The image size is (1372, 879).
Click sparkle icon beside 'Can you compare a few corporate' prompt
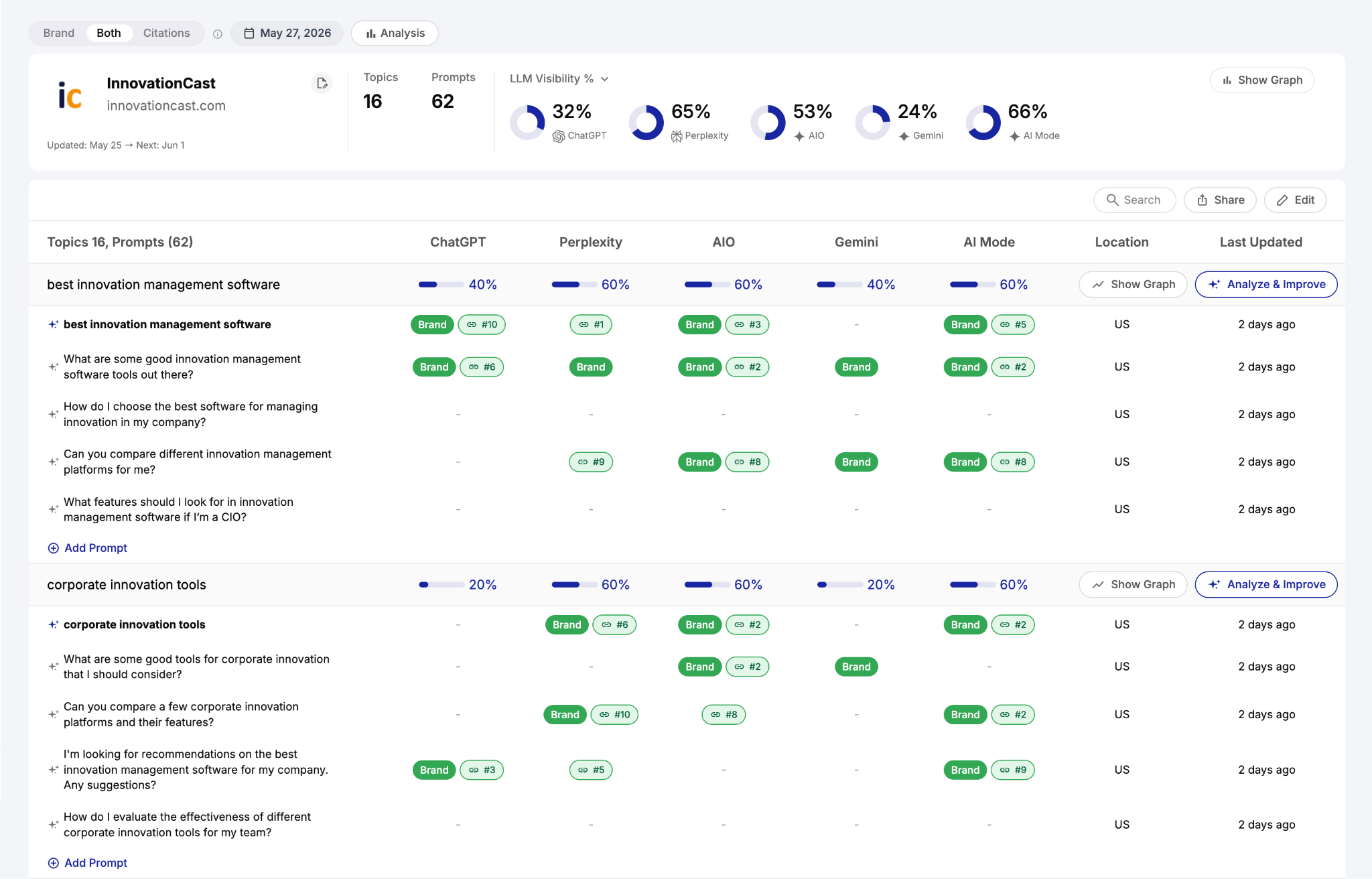point(53,714)
